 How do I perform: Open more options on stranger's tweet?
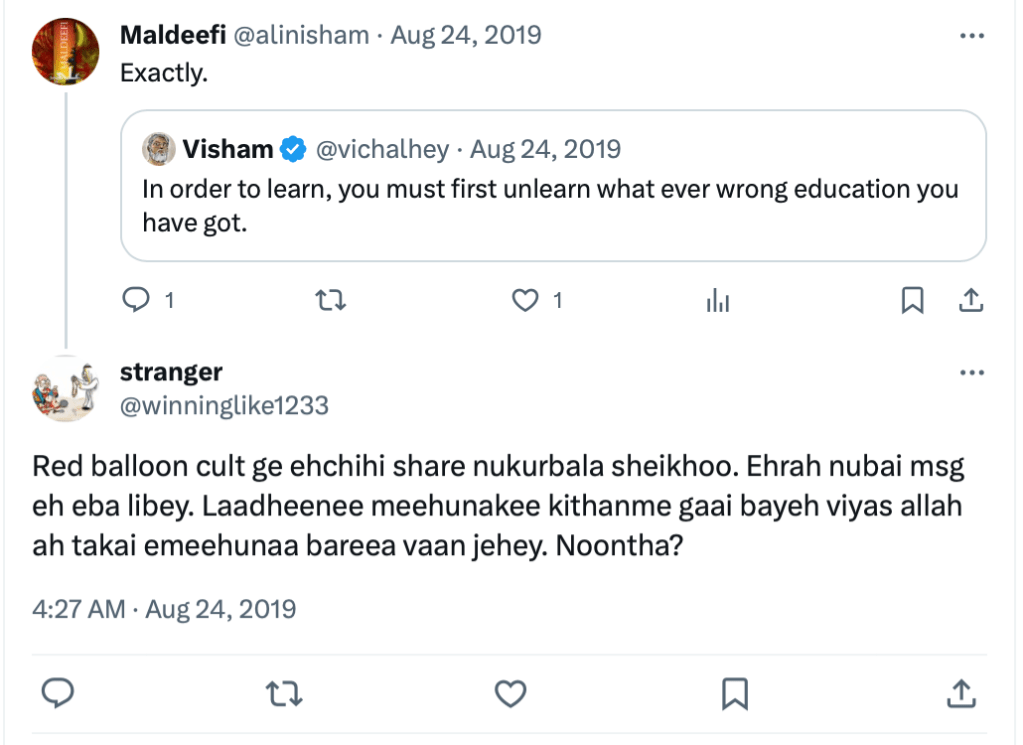pyautogui.click(x=971, y=373)
